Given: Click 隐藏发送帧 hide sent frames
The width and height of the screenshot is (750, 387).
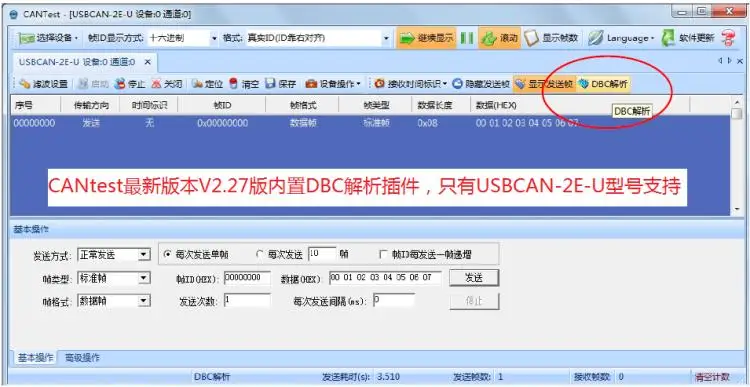Looking at the screenshot, I should pos(481,84).
